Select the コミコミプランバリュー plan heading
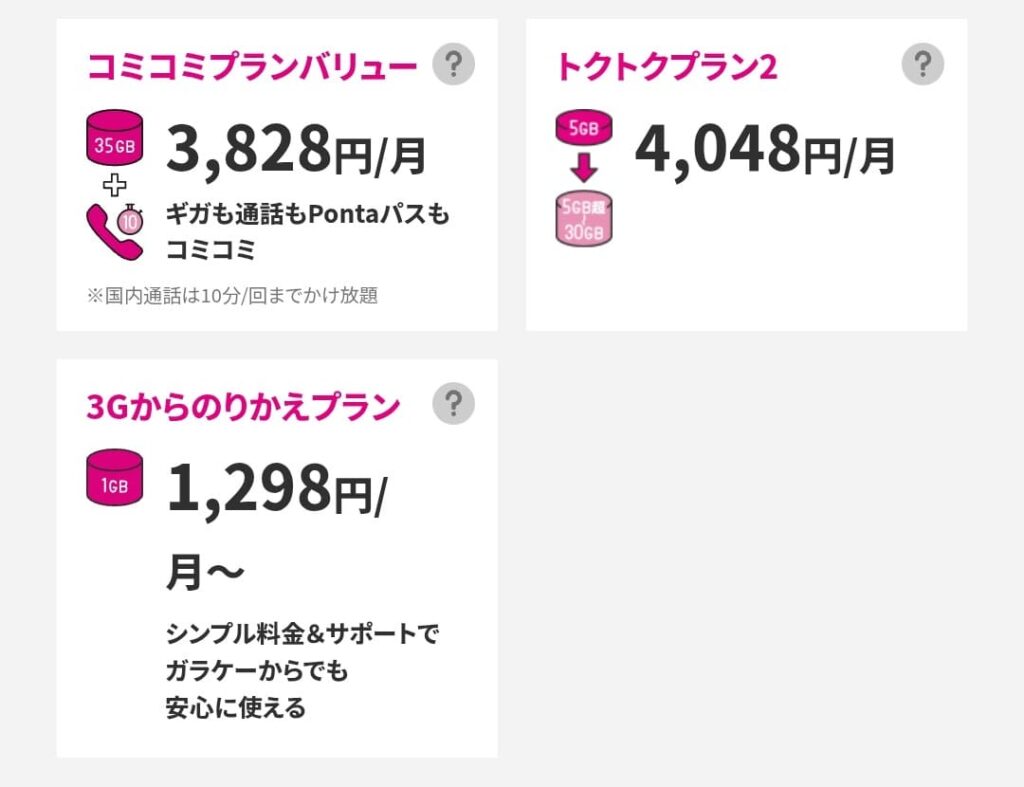The width and height of the screenshot is (1024, 787). [x=252, y=63]
